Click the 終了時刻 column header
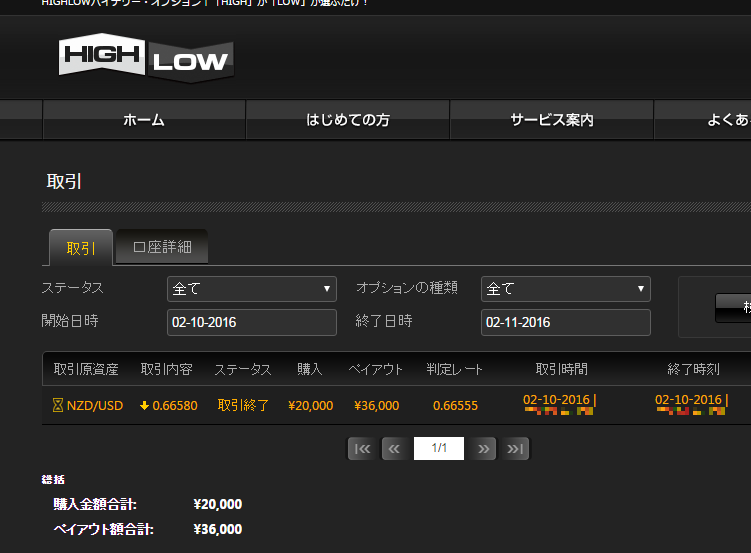Image resolution: width=751 pixels, height=553 pixels. click(x=693, y=369)
